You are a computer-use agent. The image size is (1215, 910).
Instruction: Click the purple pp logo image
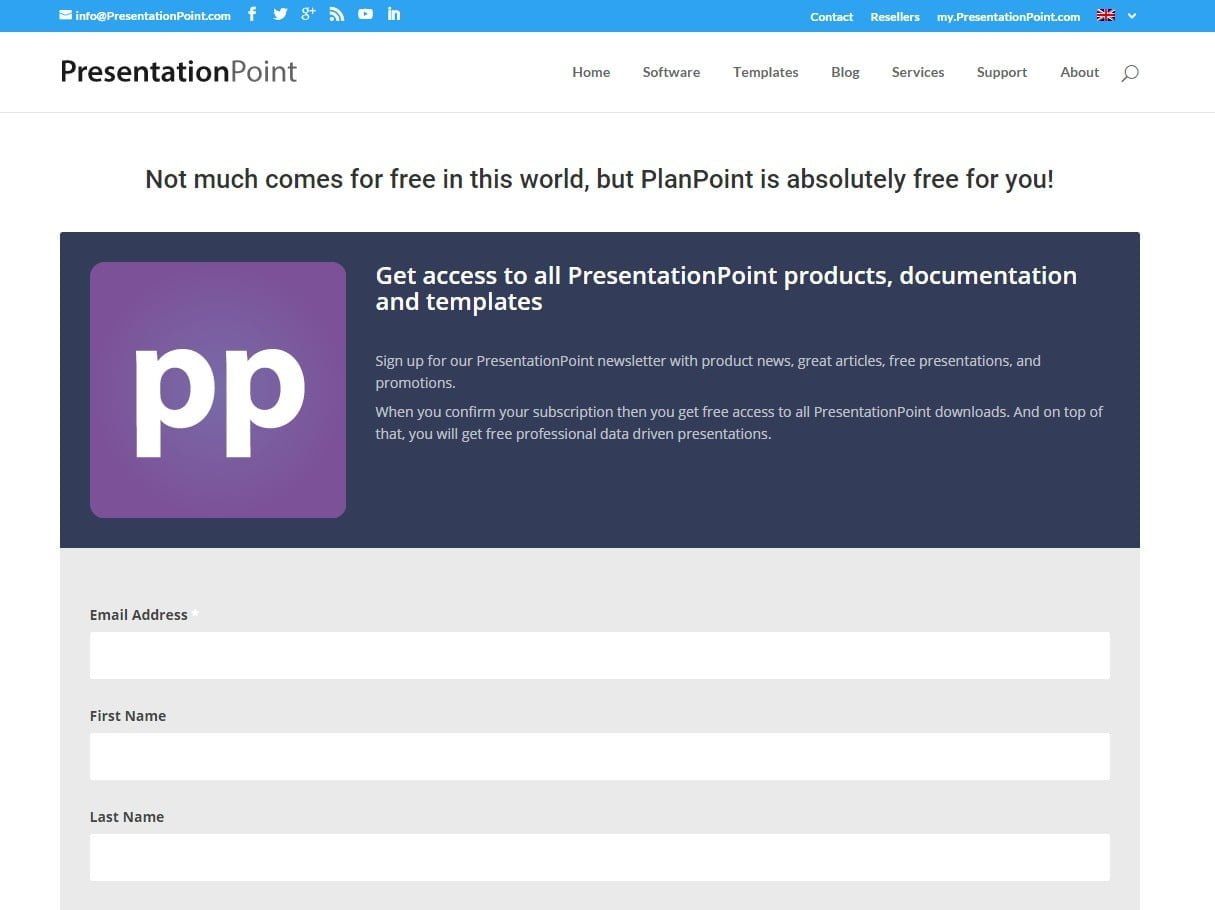coord(218,390)
